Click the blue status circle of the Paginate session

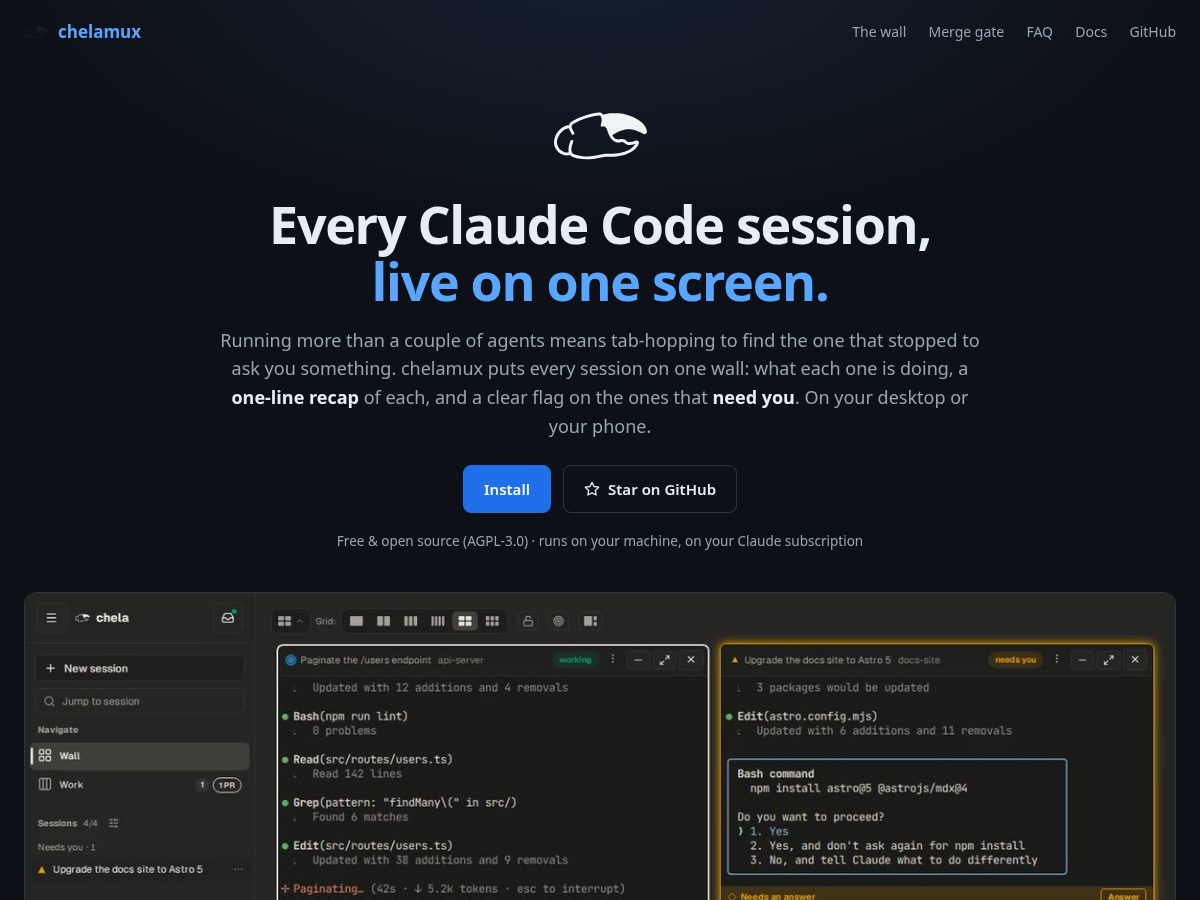click(291, 660)
